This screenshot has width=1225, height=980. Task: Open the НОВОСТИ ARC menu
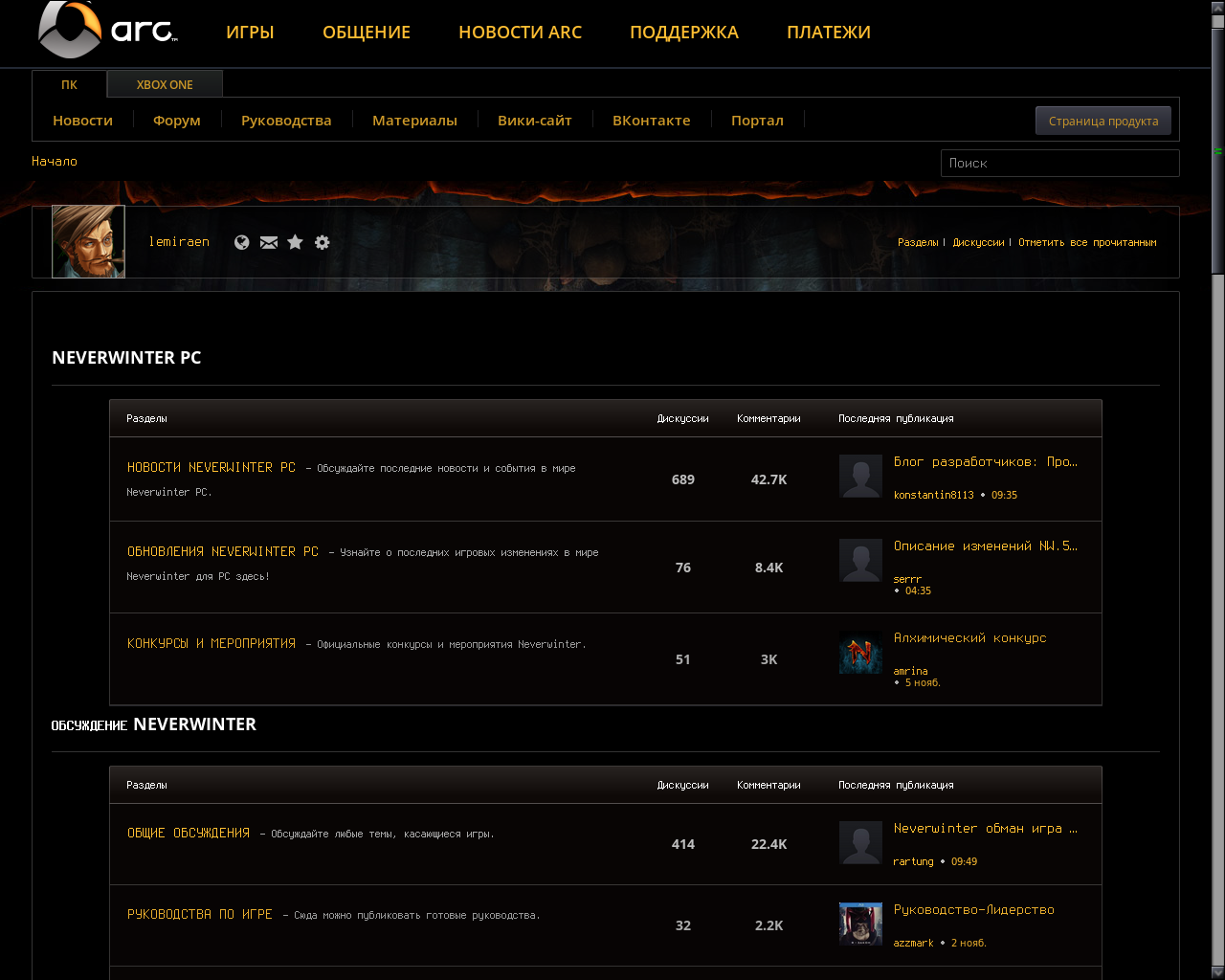pyautogui.click(x=520, y=33)
